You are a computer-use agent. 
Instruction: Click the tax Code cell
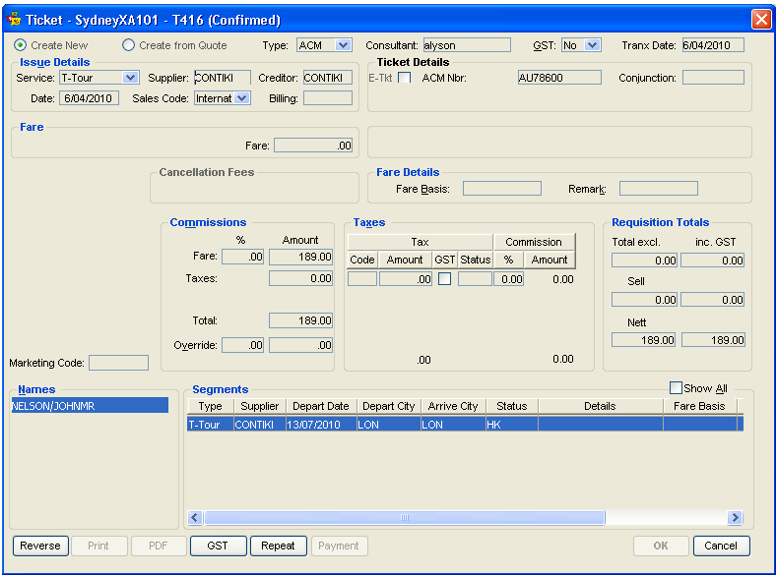(x=362, y=279)
